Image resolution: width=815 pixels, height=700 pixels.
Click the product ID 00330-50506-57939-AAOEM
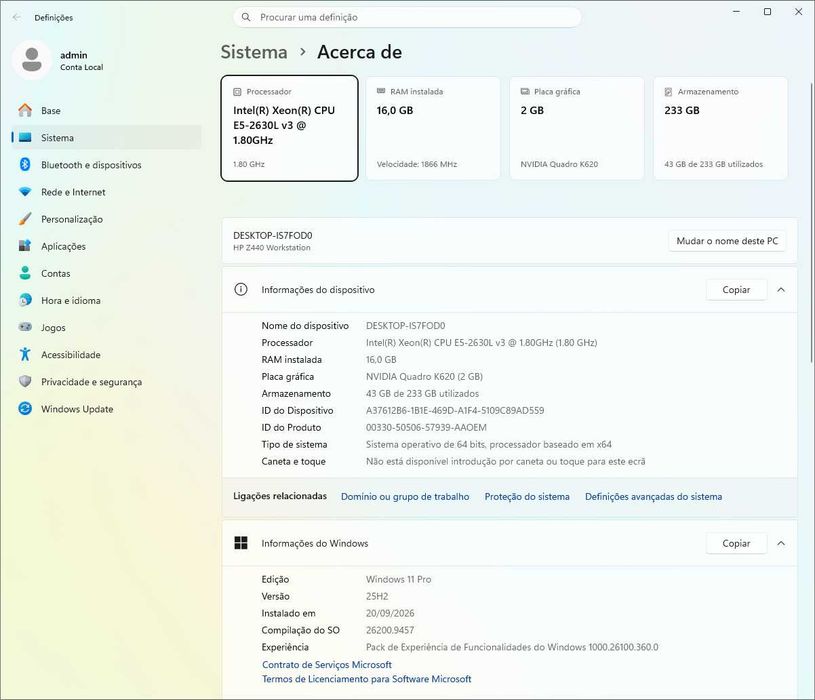tap(426, 428)
